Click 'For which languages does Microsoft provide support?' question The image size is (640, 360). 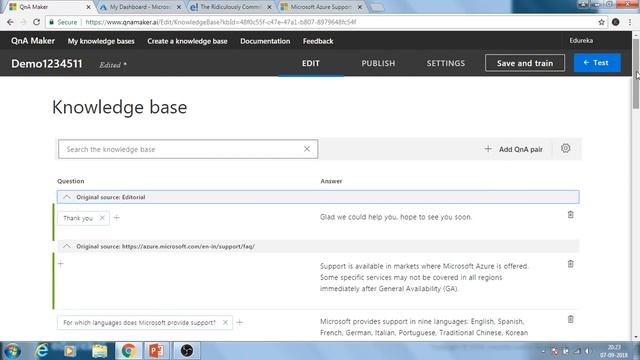coord(139,322)
